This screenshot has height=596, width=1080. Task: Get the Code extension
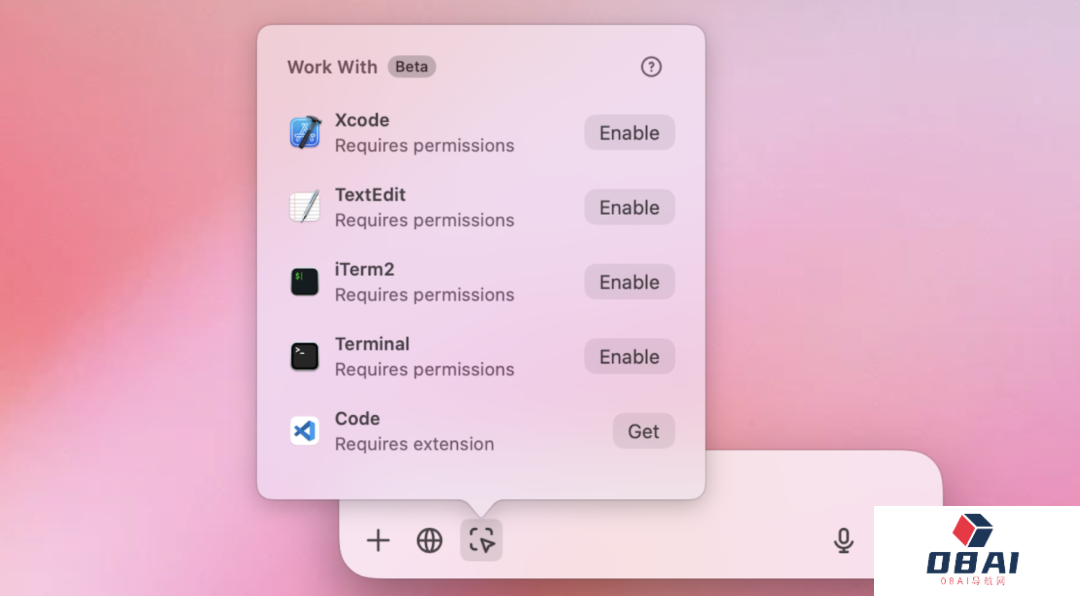pos(643,431)
